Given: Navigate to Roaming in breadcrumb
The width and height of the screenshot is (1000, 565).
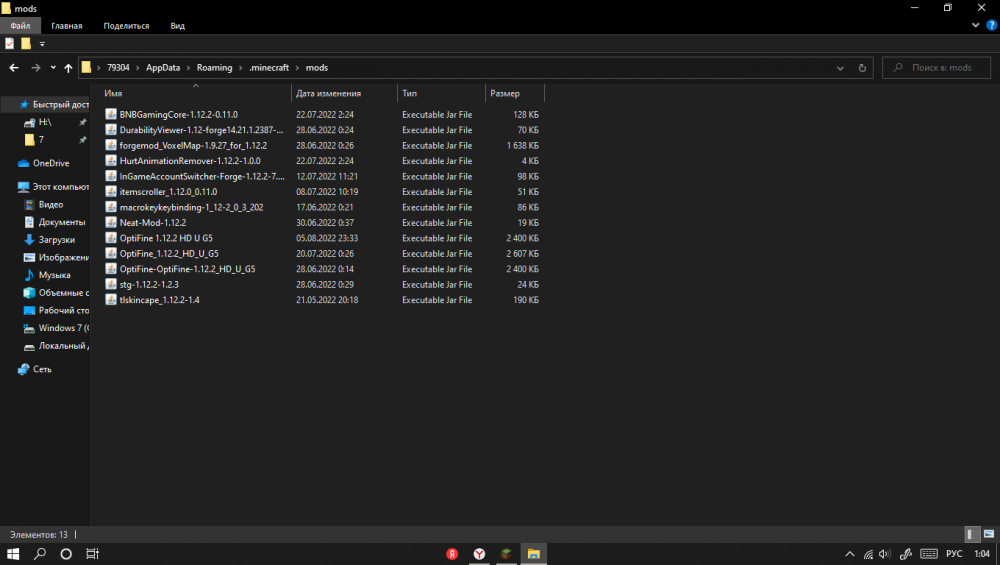Looking at the screenshot, I should tap(214, 68).
